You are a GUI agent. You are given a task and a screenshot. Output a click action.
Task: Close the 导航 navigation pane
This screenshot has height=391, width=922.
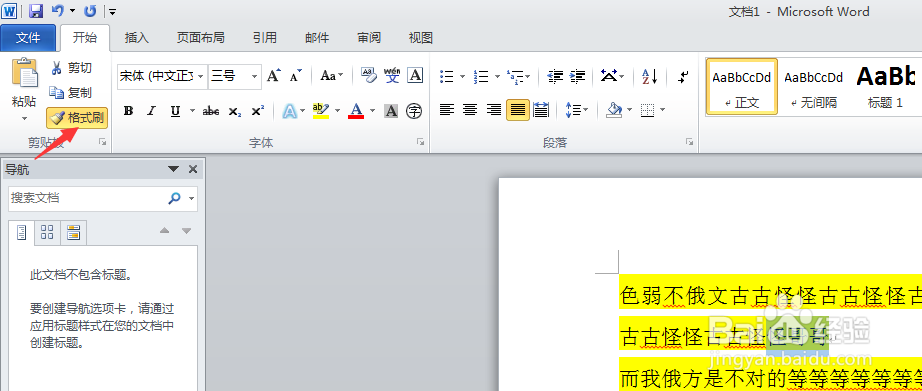(x=192, y=169)
